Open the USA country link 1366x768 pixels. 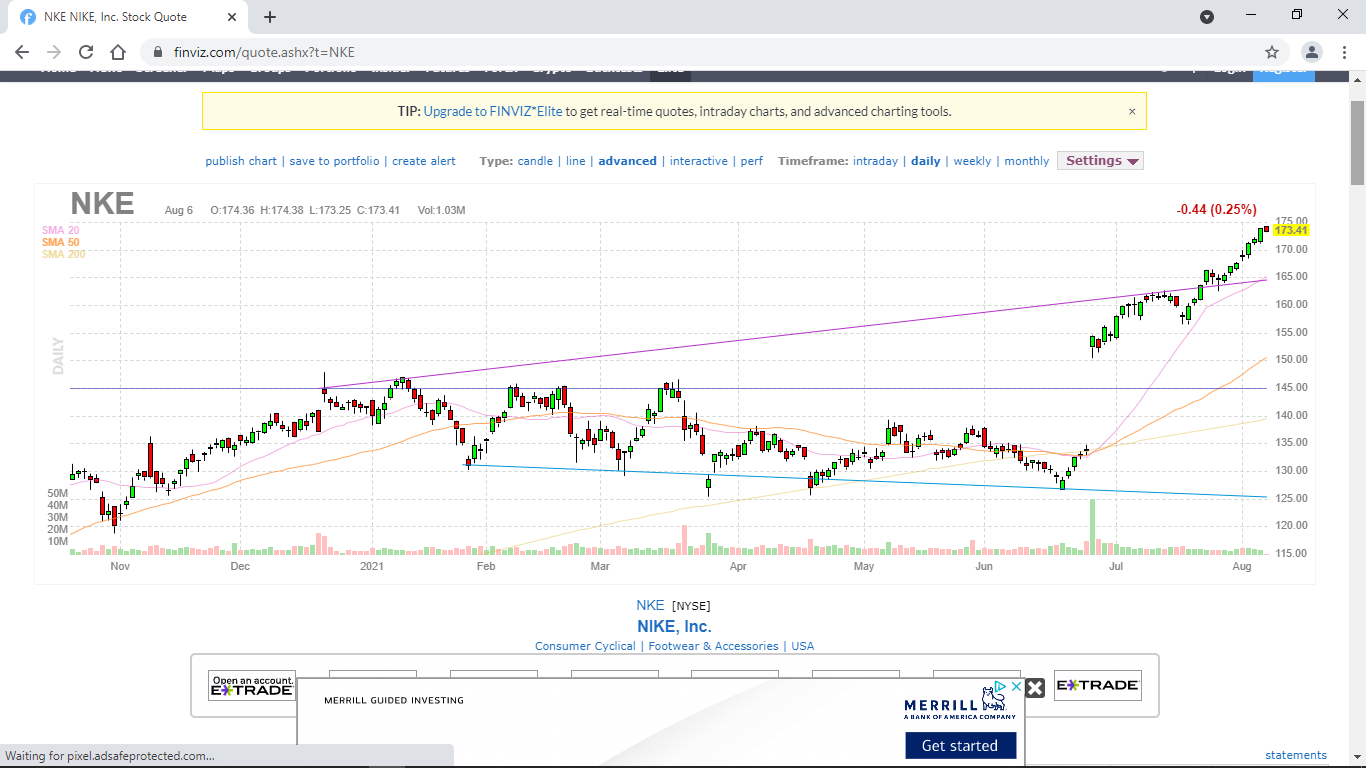coord(803,646)
